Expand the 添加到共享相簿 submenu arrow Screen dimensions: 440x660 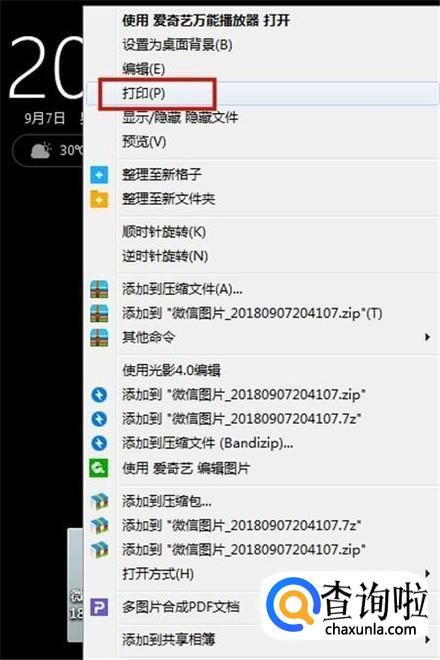pos(427,639)
